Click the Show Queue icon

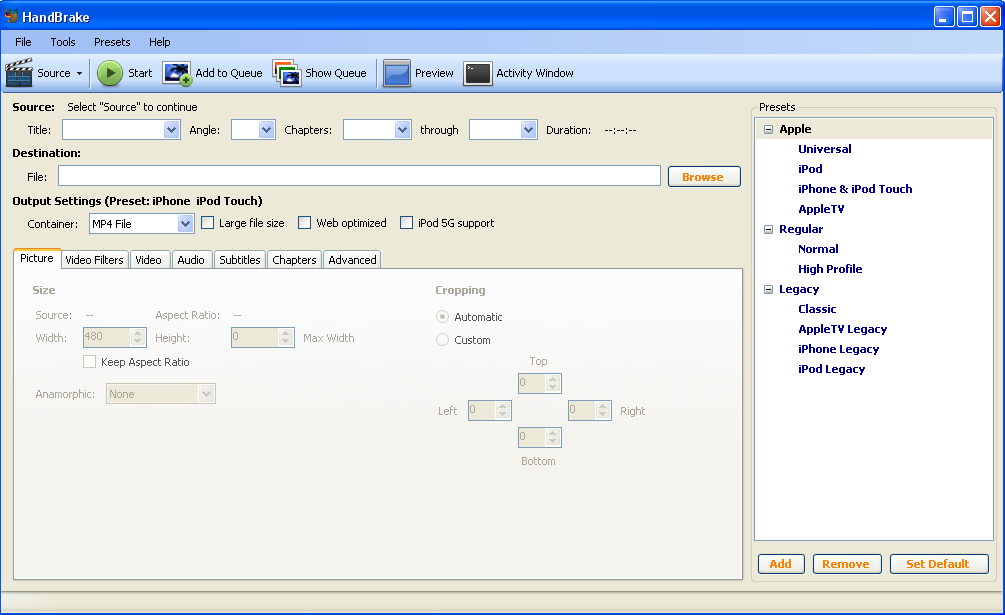[287, 73]
